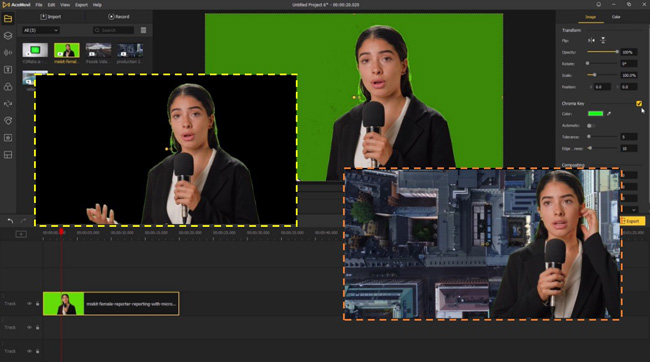Select the Pexels Video media thumbnail
This screenshot has width=650, height=362.
click(98, 50)
